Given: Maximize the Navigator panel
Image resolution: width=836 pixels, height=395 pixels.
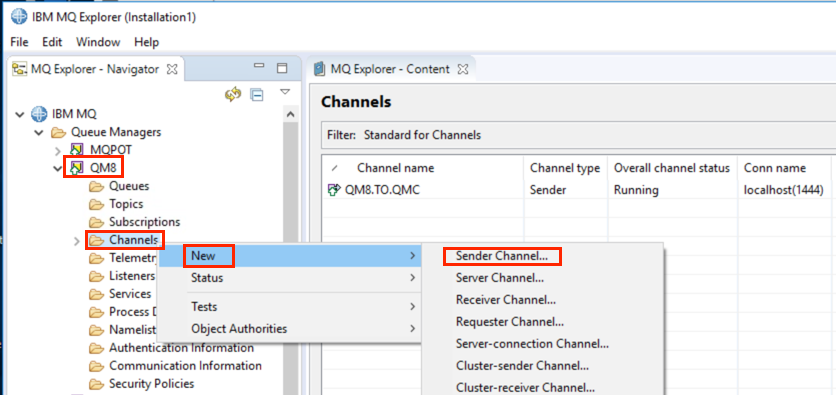Looking at the screenshot, I should click(282, 68).
